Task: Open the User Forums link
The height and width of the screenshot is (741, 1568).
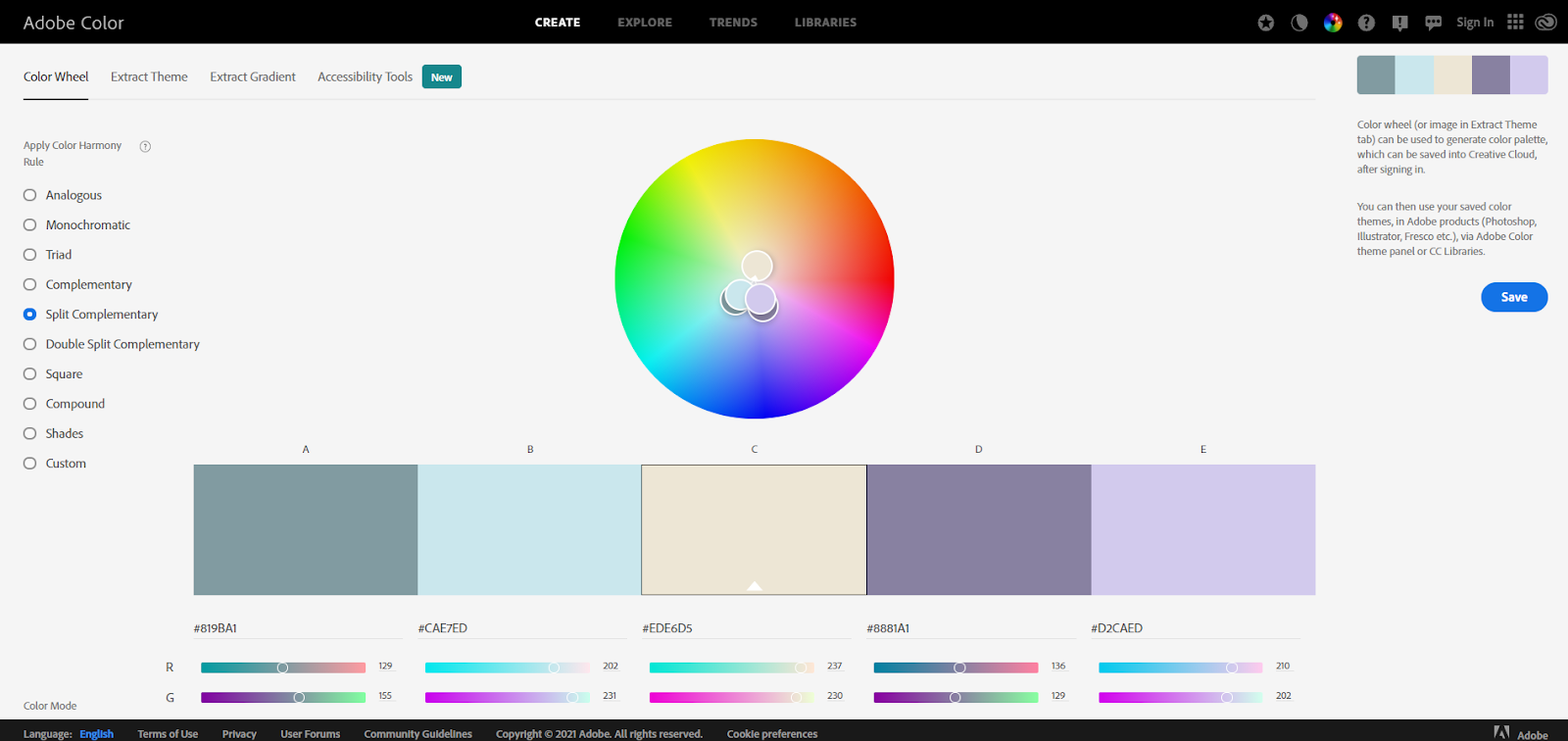Action: [310, 733]
